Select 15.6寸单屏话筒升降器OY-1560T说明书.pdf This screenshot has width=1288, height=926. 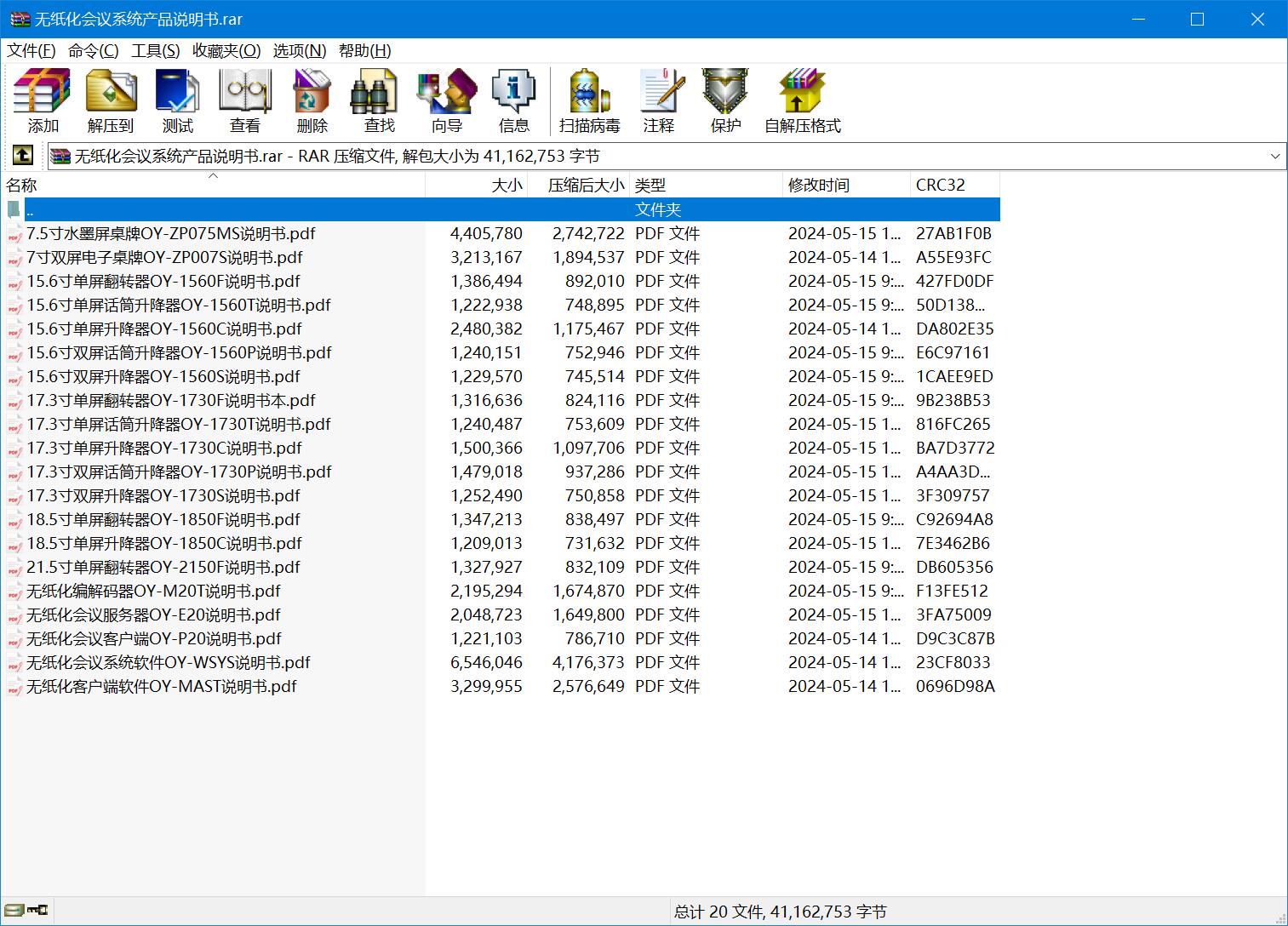pyautogui.click(x=501, y=305)
